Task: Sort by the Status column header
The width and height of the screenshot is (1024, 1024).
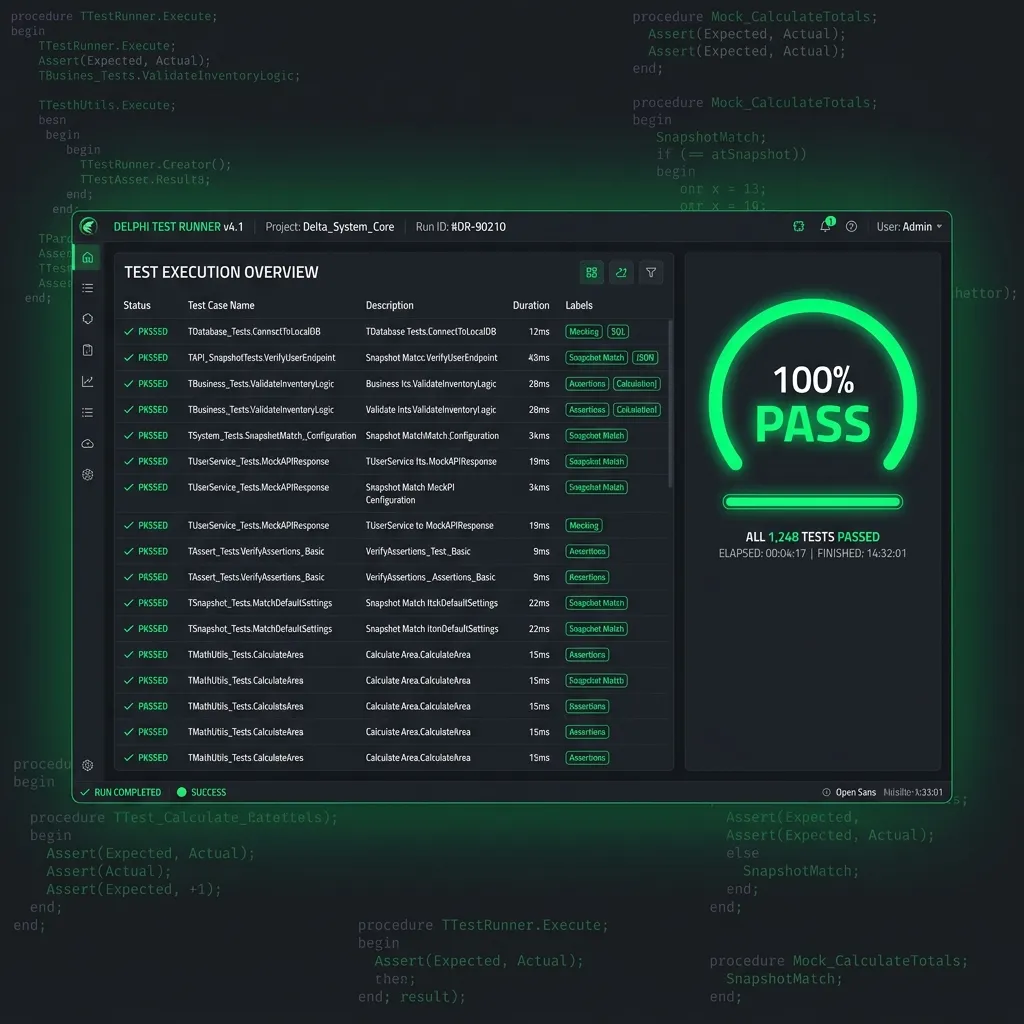Action: (137, 305)
